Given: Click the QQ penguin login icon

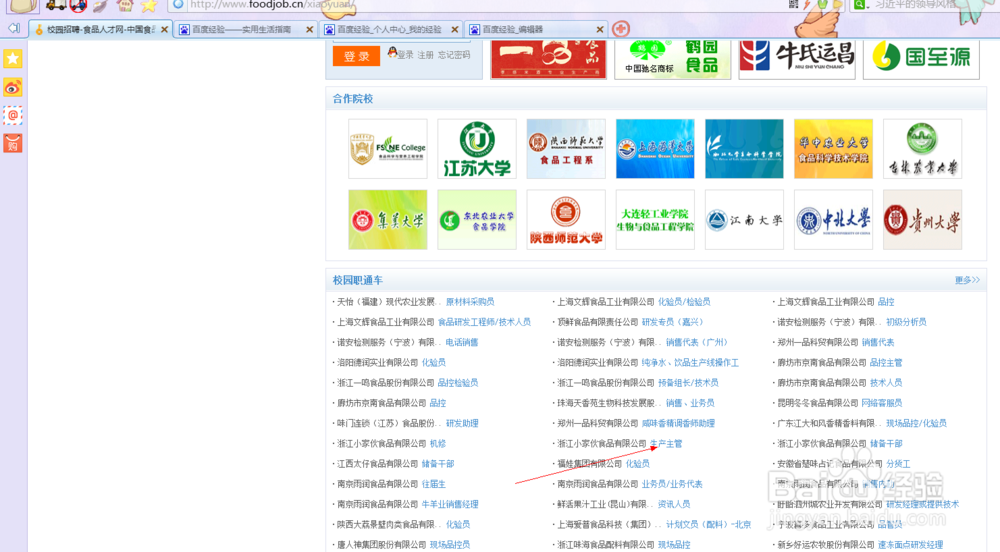Looking at the screenshot, I should [x=392, y=52].
